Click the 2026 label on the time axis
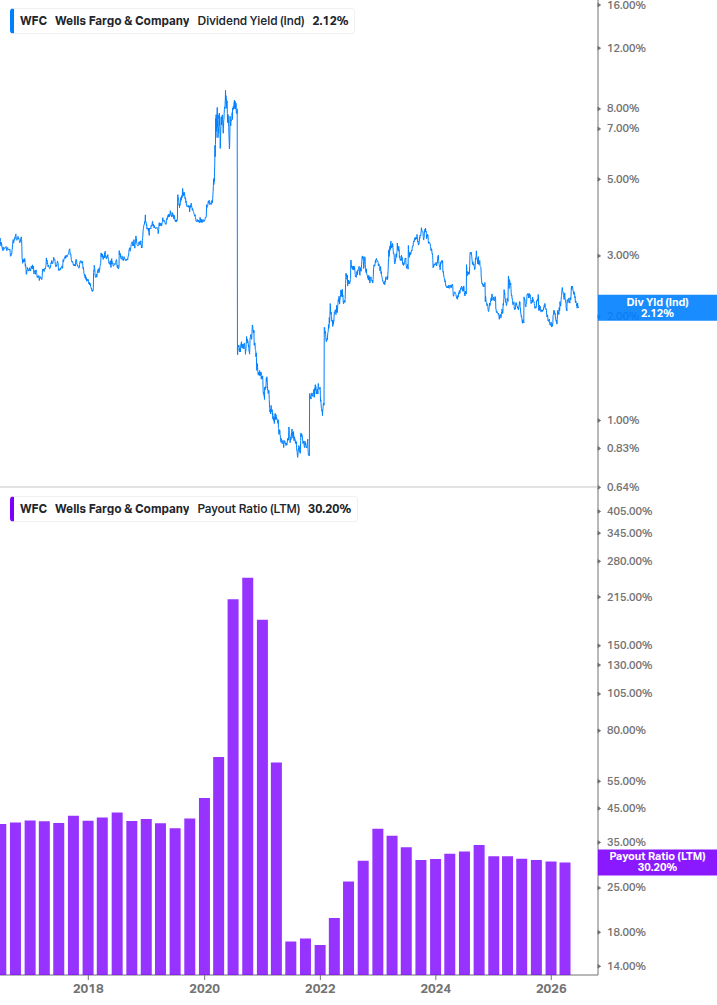 pyautogui.click(x=551, y=988)
